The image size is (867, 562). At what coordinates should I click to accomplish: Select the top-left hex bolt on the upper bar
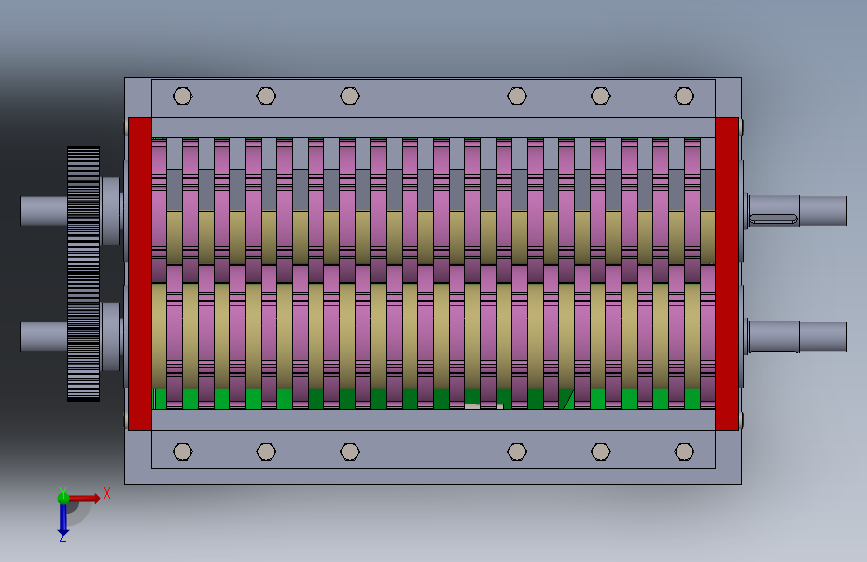182,96
